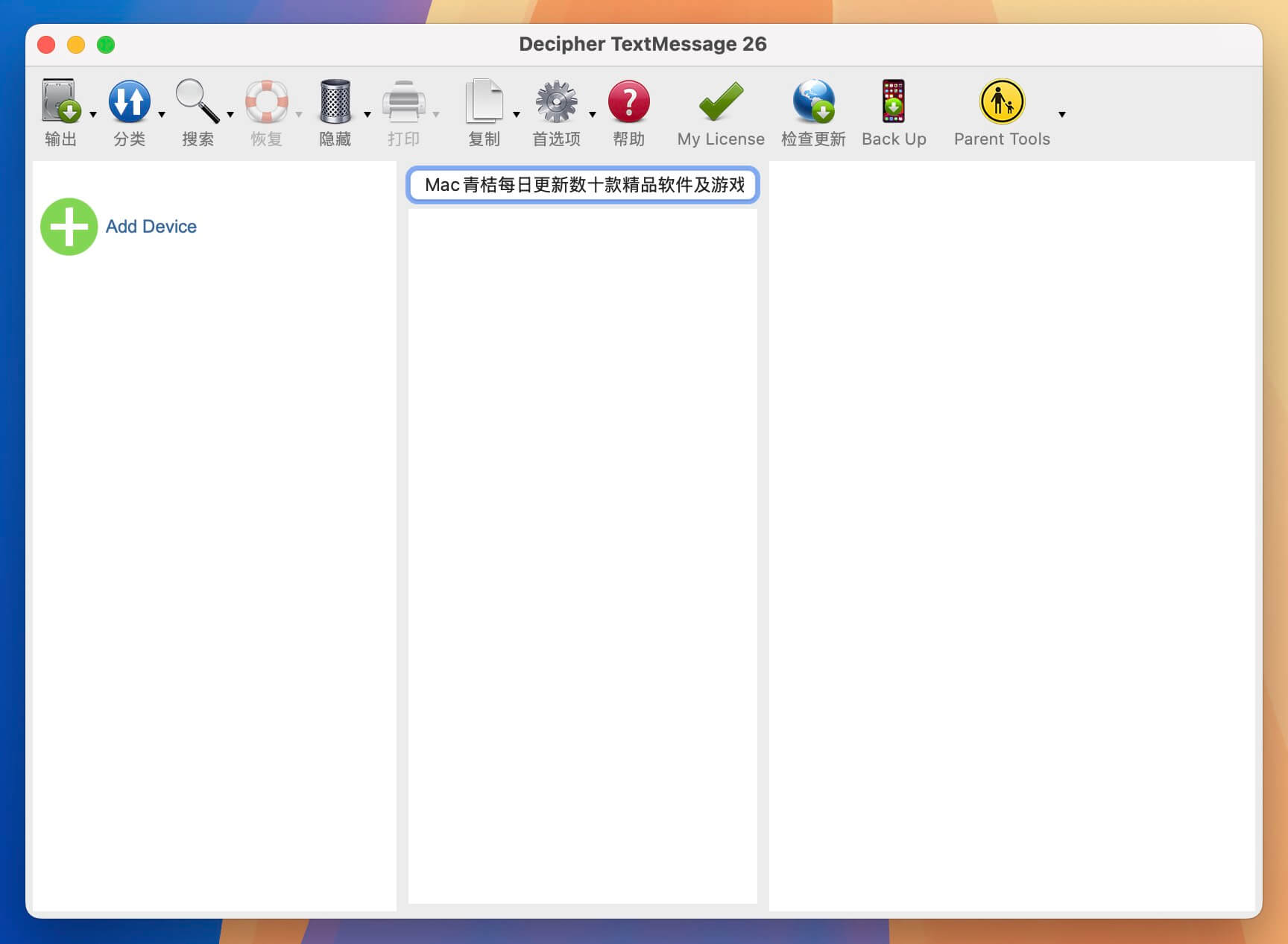Click the 复制 copy document icon
Viewport: 1288px width, 944px height.
point(484,101)
